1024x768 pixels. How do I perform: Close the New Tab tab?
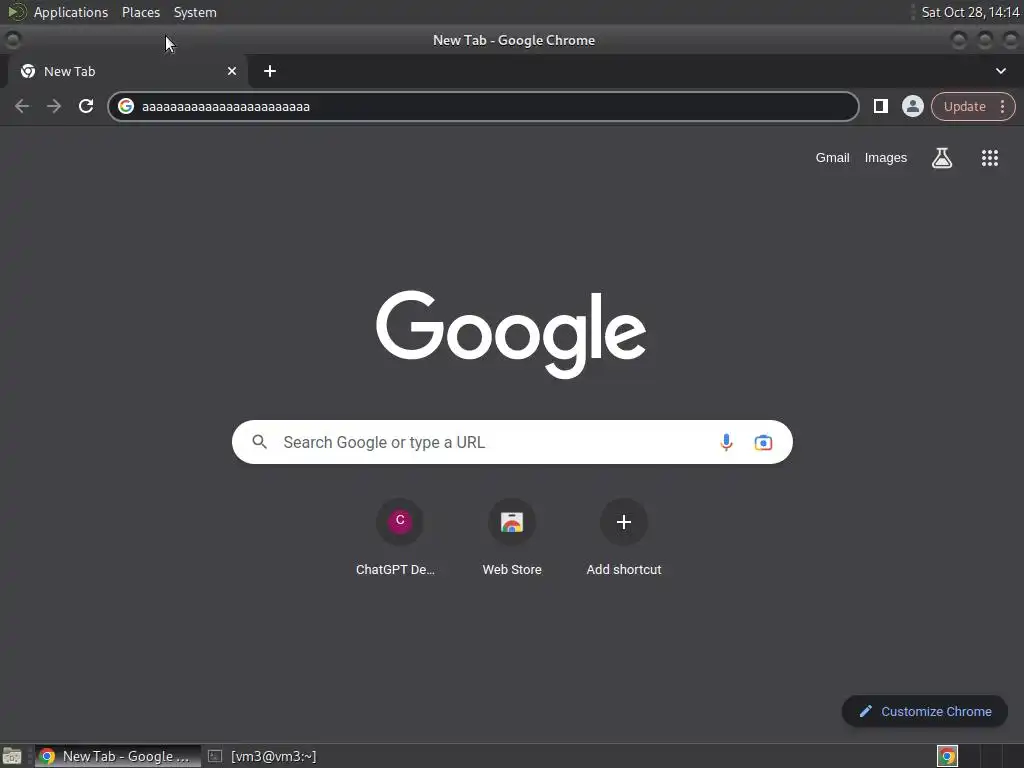232,71
